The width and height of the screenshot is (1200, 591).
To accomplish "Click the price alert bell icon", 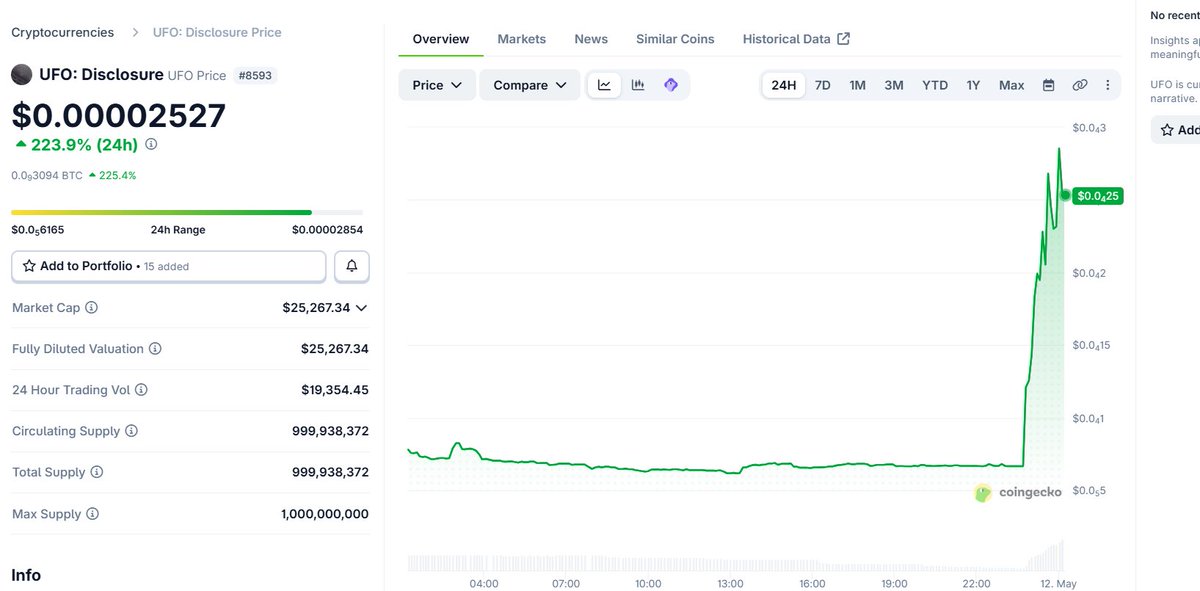I will coord(352,266).
